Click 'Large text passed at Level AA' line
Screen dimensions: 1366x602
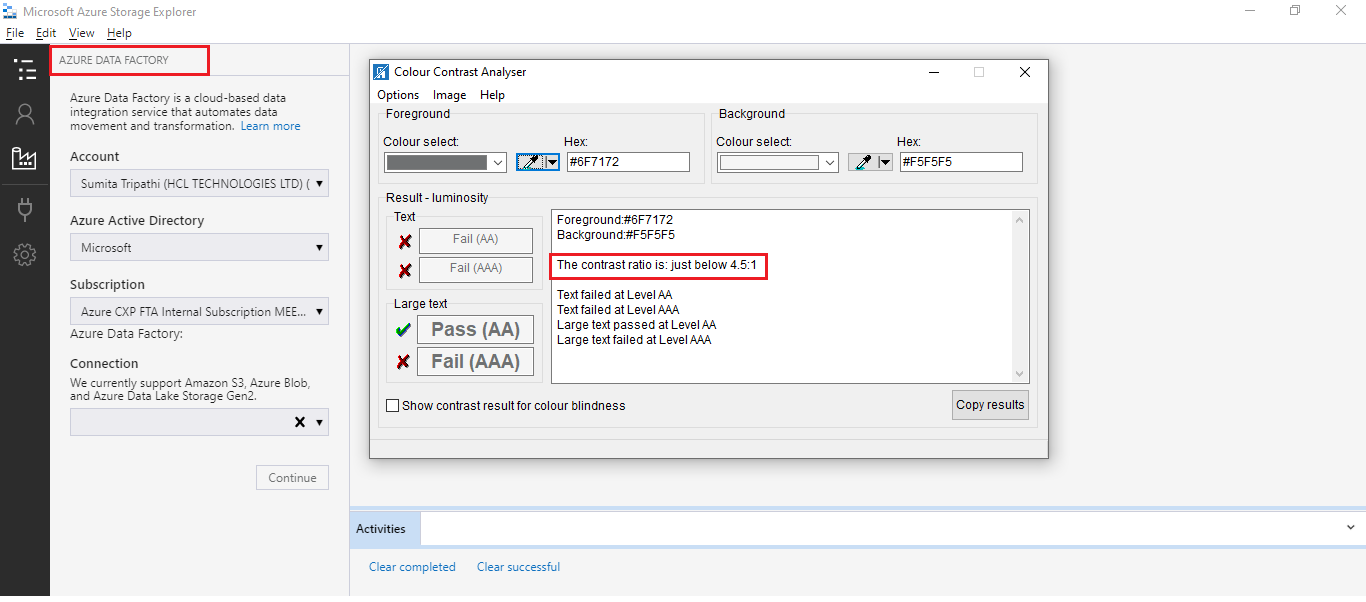pyautogui.click(x=636, y=325)
